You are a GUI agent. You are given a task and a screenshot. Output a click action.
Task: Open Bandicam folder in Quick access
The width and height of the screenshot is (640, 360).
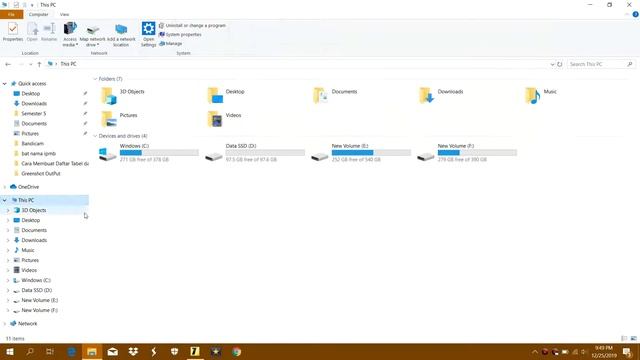(x=32, y=144)
